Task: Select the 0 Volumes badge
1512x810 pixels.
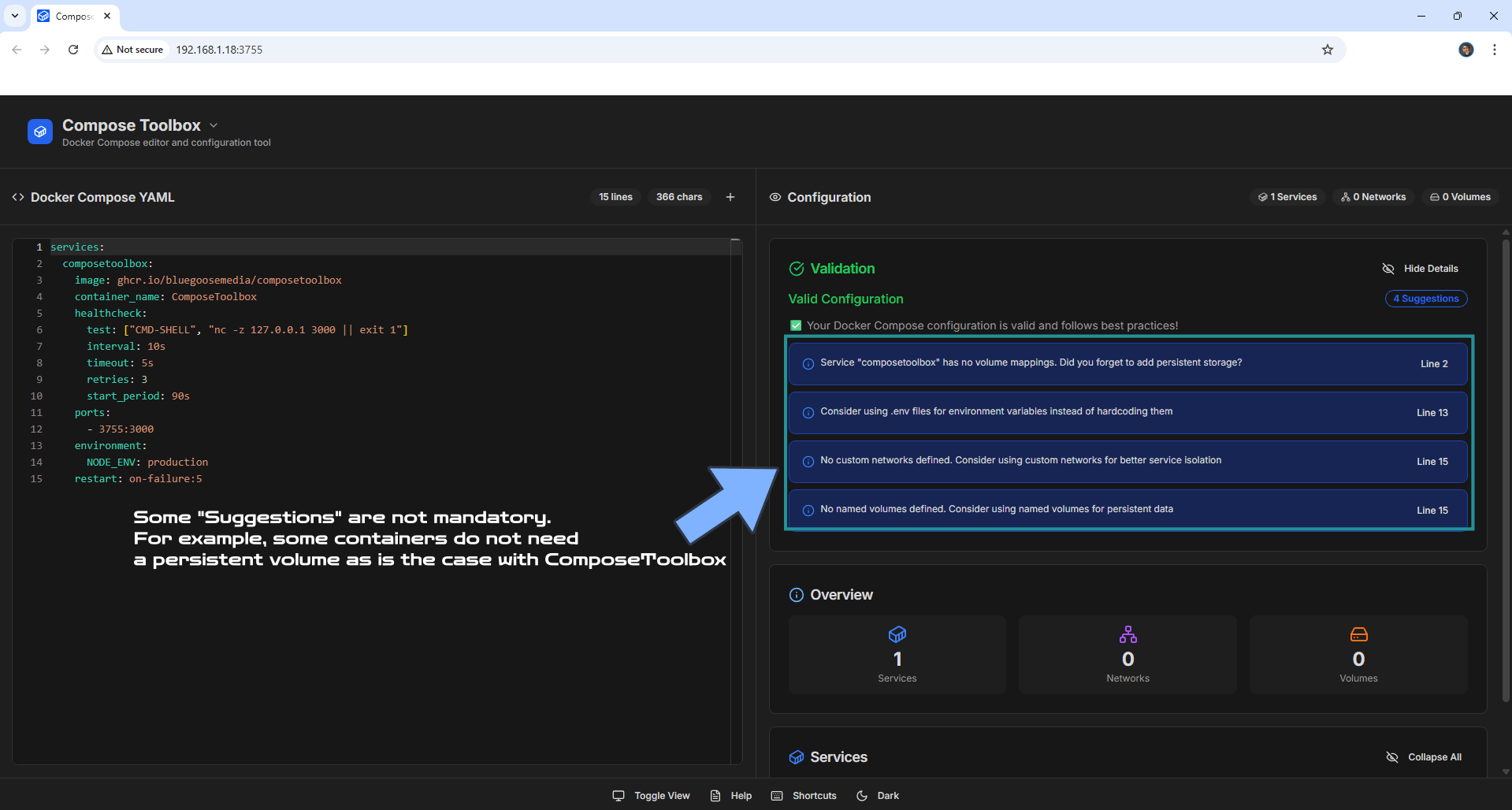Action: [x=1461, y=197]
